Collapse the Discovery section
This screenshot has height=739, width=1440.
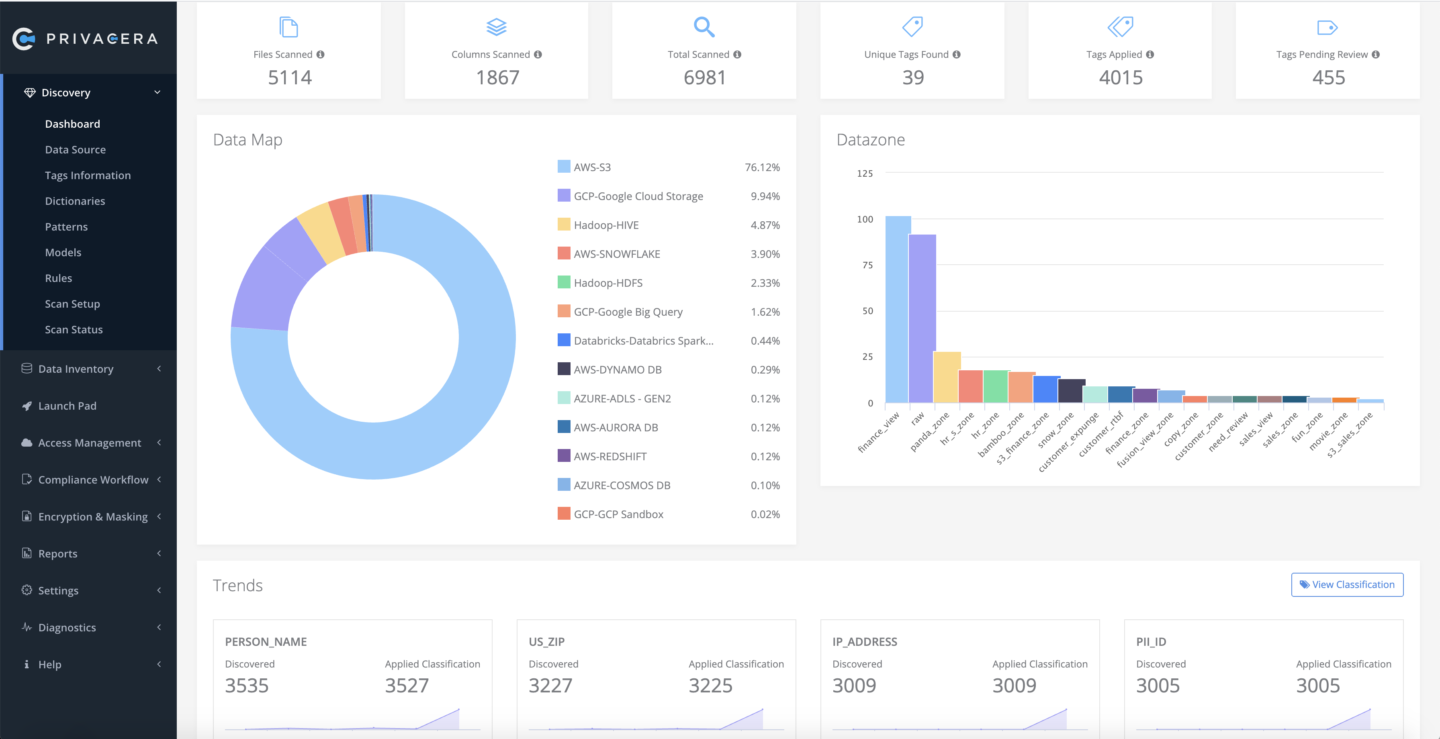[x=157, y=91]
